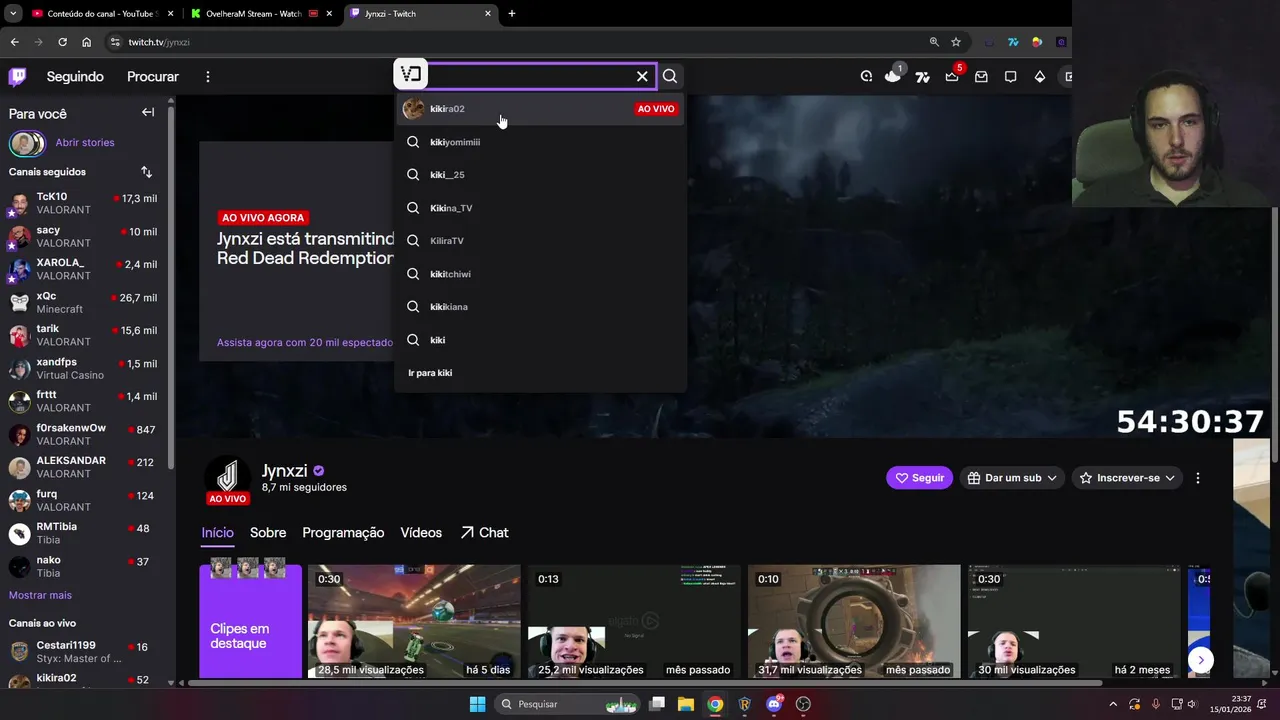This screenshot has height=720, width=1280.
Task: Click the Bits diamond icon
Action: (x=1039, y=77)
